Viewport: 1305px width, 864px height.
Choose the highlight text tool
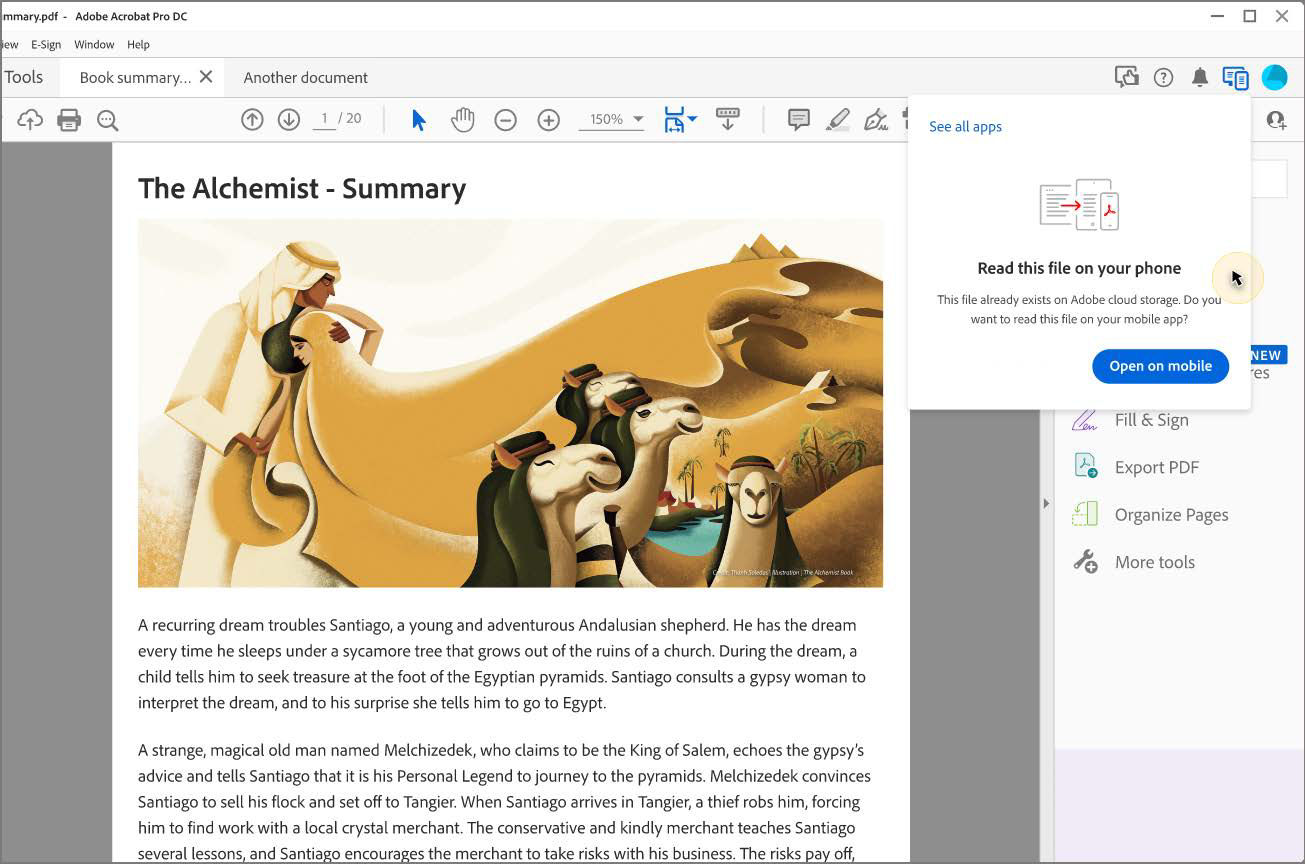(x=837, y=120)
